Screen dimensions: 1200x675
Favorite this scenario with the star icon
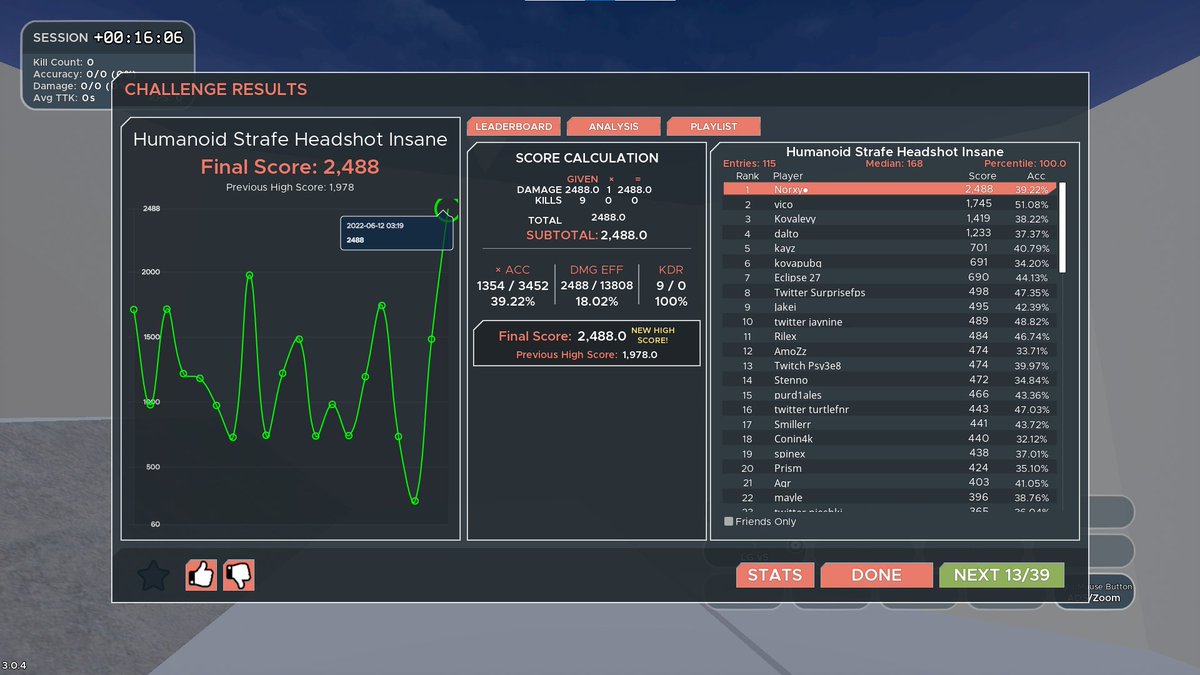153,575
